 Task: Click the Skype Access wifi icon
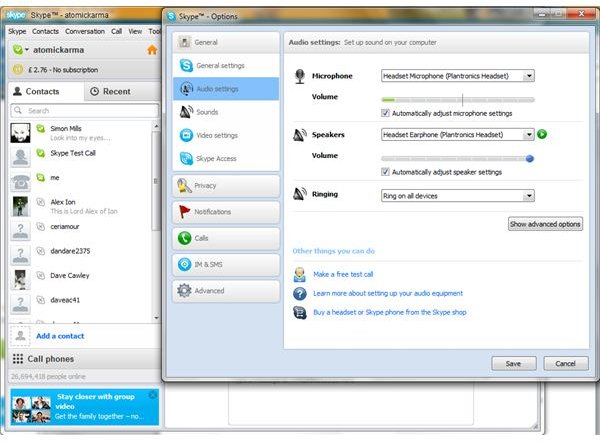[x=186, y=158]
